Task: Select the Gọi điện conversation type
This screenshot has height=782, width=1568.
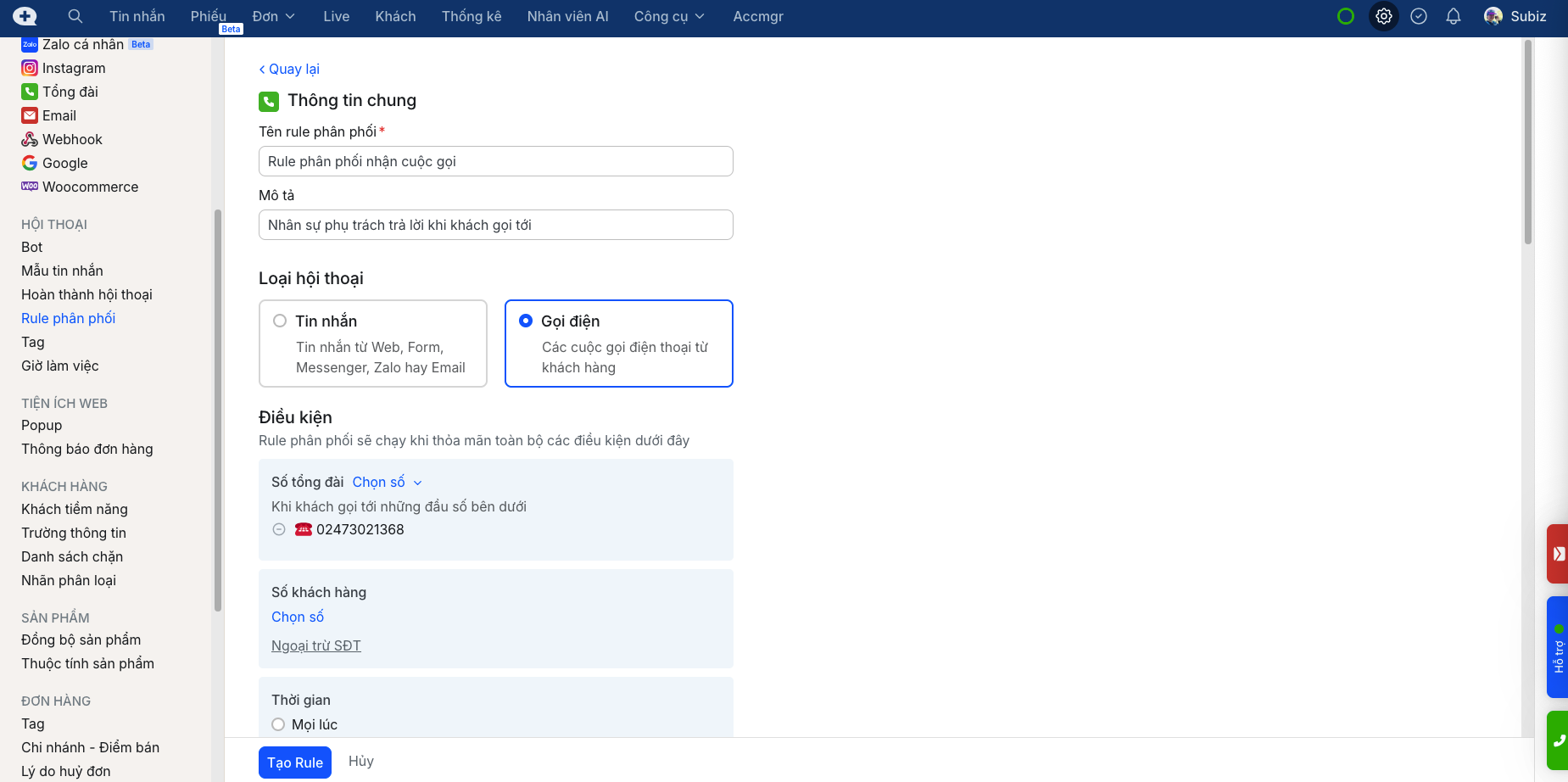Action: 526,321
